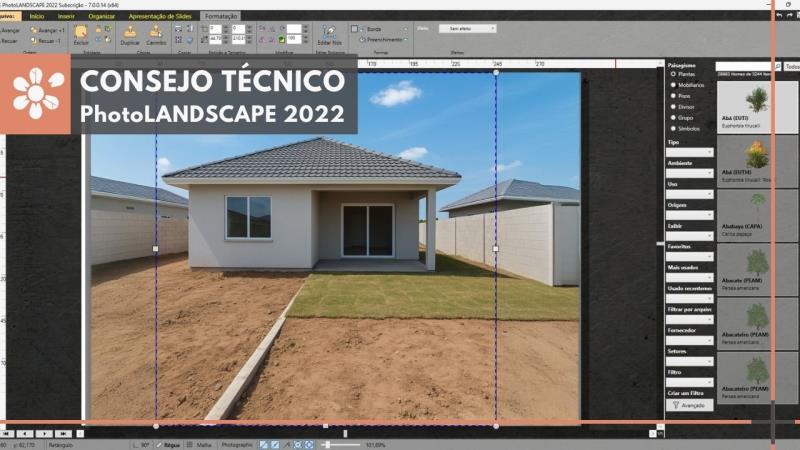800x450 pixels.
Task: Select the Mobiliários radio button
Action: [x=673, y=85]
